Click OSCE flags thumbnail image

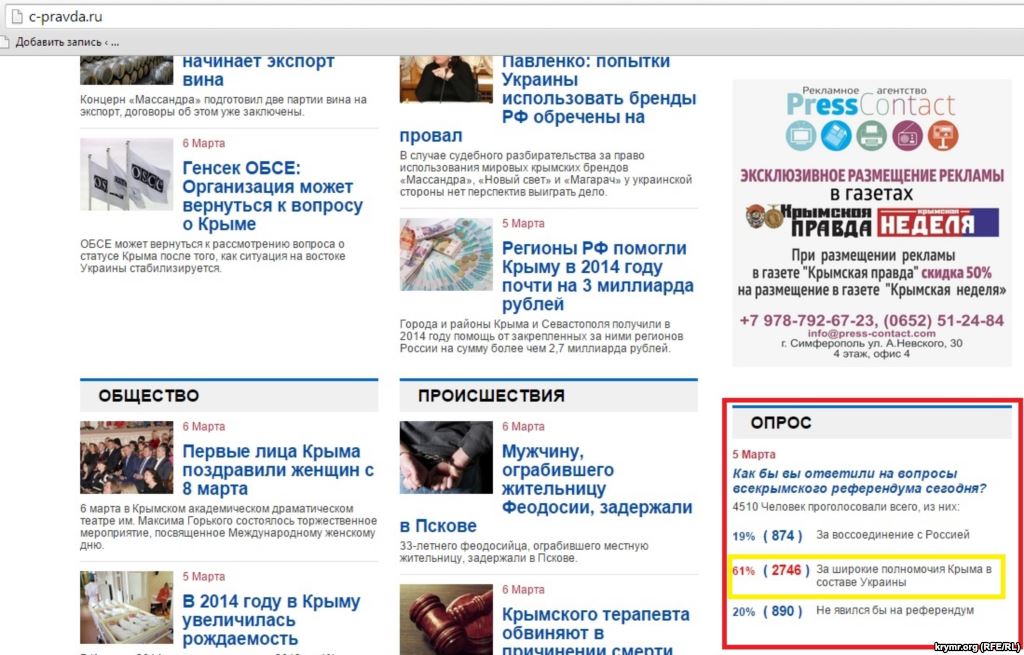pos(126,174)
